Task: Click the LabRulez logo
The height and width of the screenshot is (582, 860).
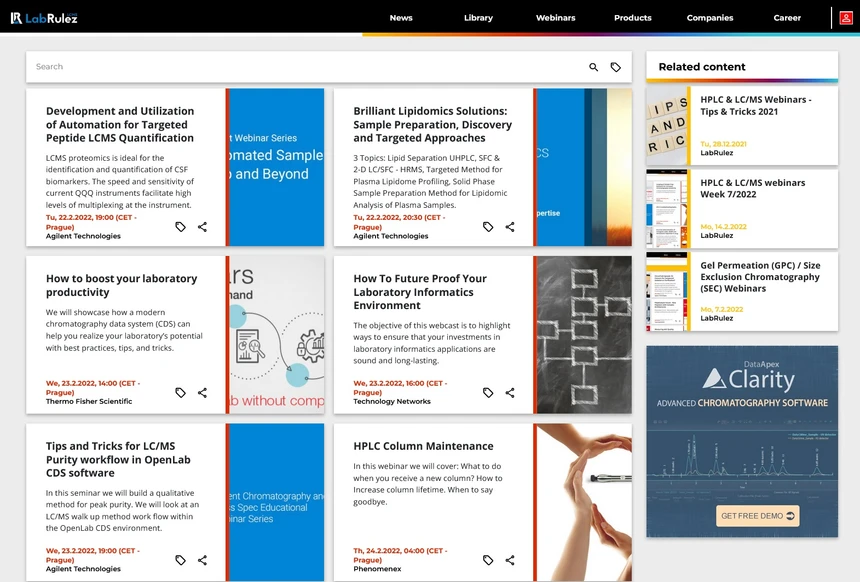Action: pyautogui.click(x=44, y=18)
